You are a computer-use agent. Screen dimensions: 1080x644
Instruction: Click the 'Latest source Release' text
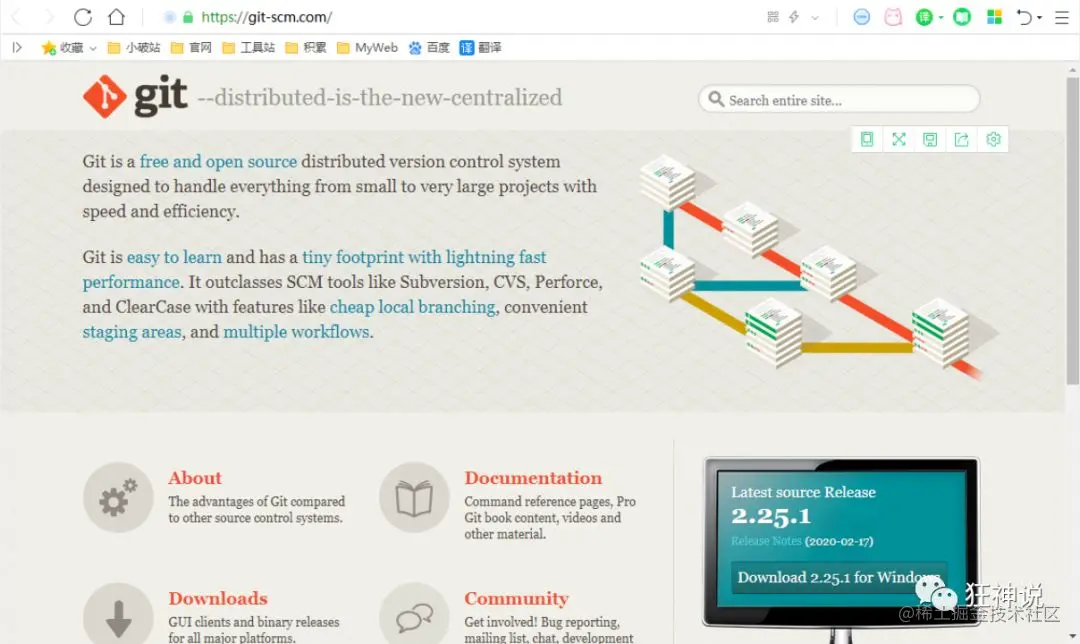803,492
